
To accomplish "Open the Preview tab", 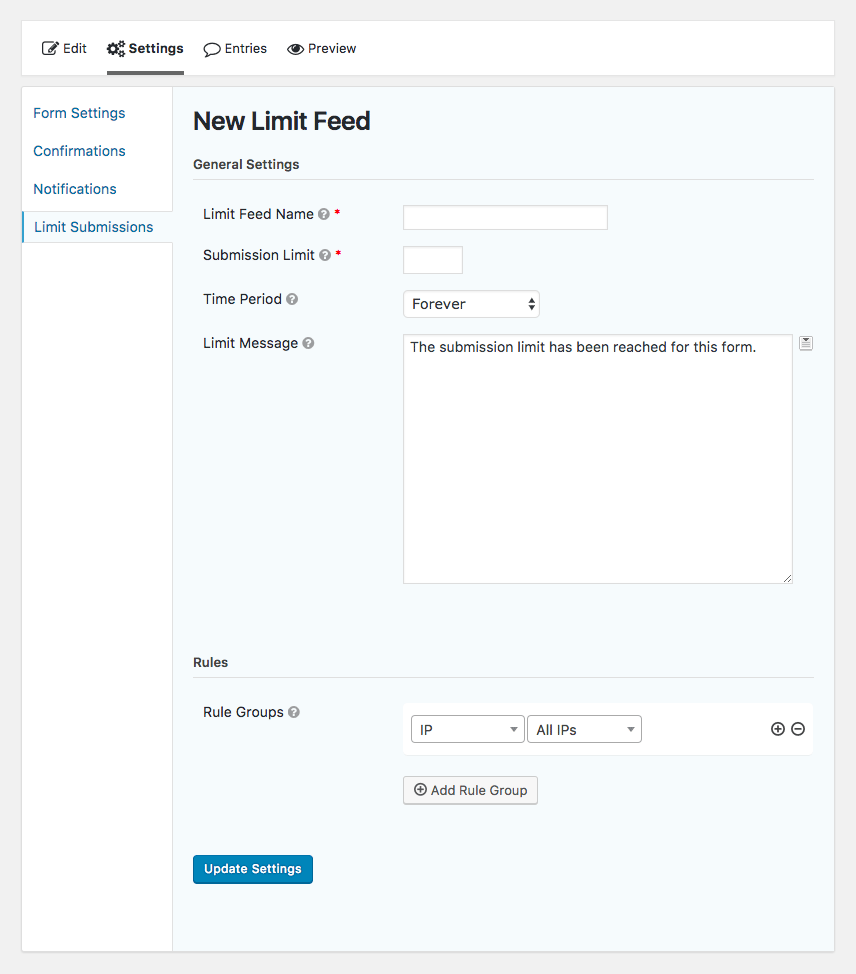I will click(321, 48).
